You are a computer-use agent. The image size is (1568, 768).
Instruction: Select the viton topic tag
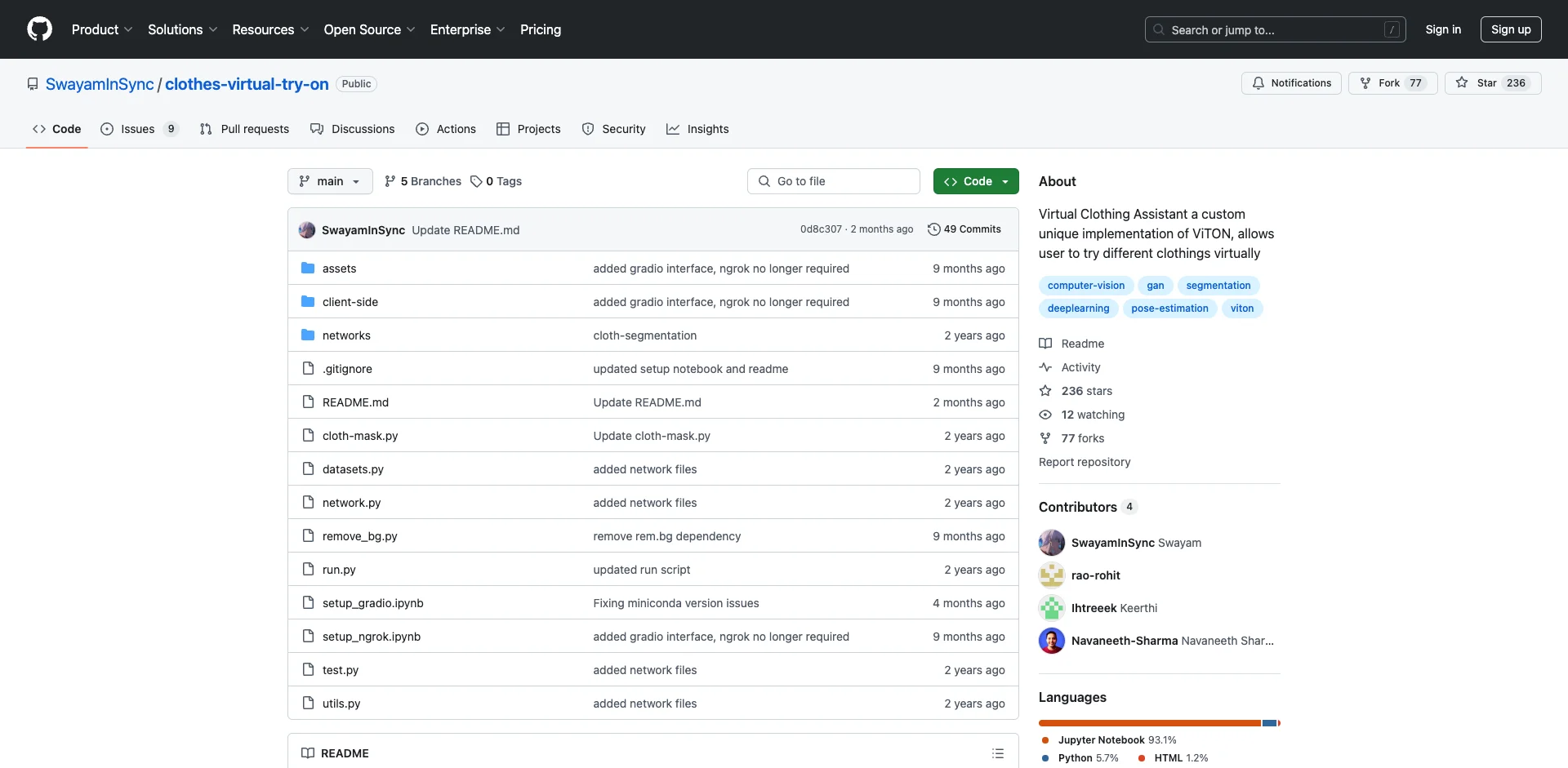click(x=1242, y=309)
